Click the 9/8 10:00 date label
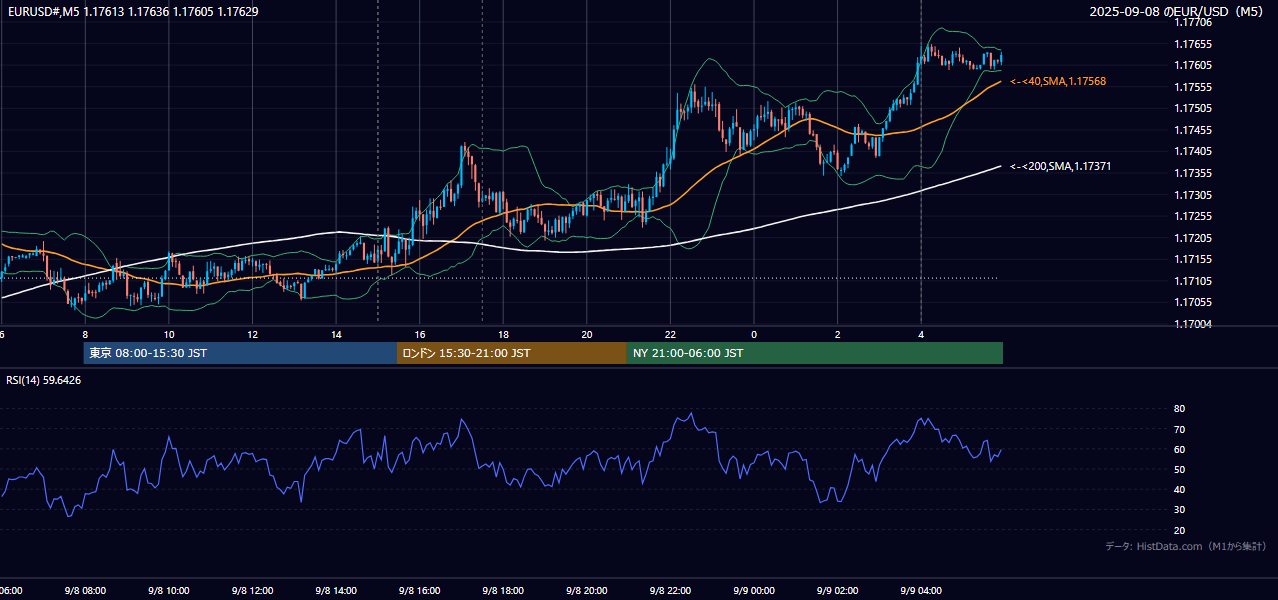Image resolution: width=1278 pixels, height=600 pixels. 168,591
